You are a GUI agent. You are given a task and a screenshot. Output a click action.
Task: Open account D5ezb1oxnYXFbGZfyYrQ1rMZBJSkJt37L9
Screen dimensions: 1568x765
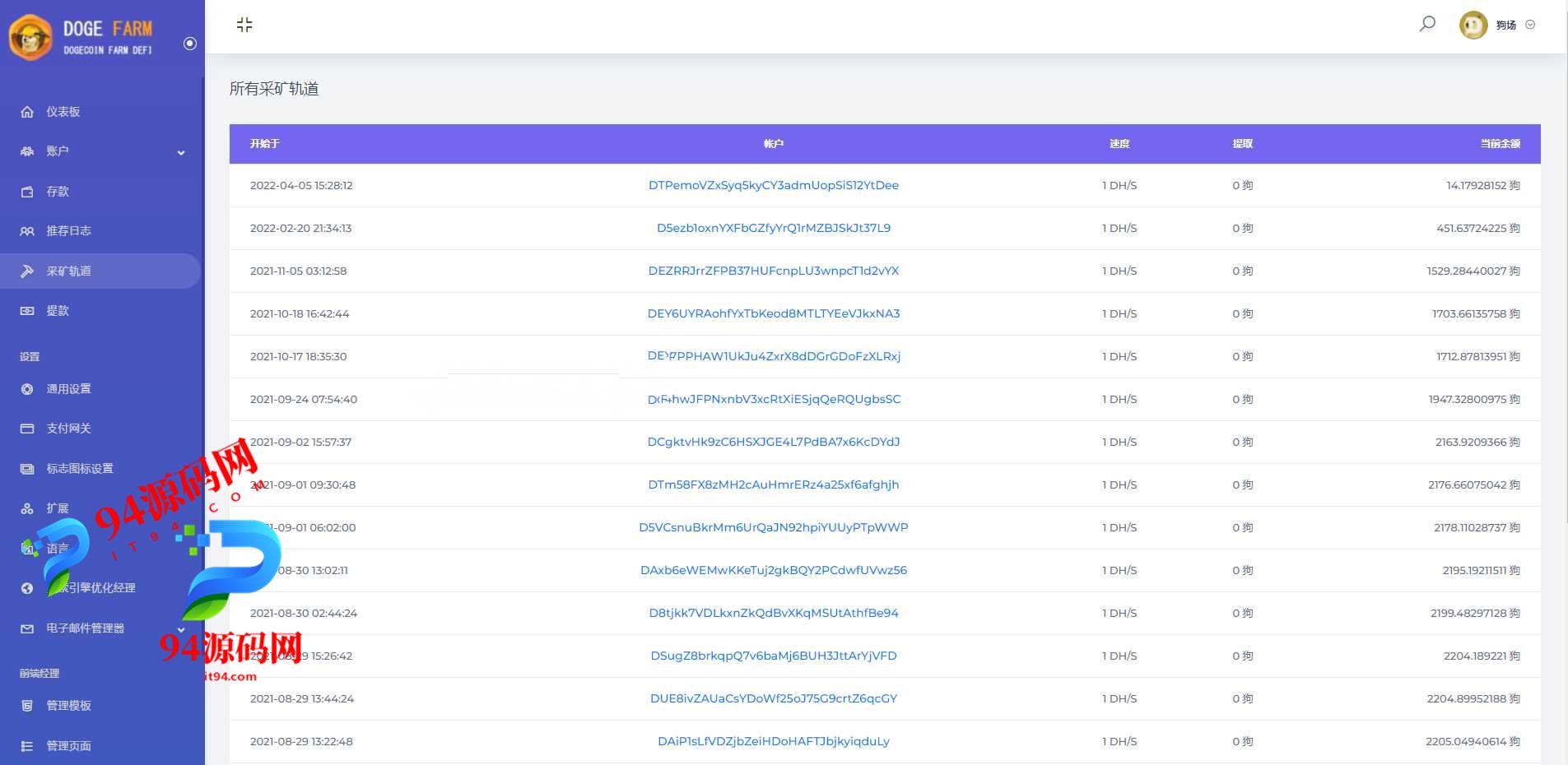tap(774, 228)
